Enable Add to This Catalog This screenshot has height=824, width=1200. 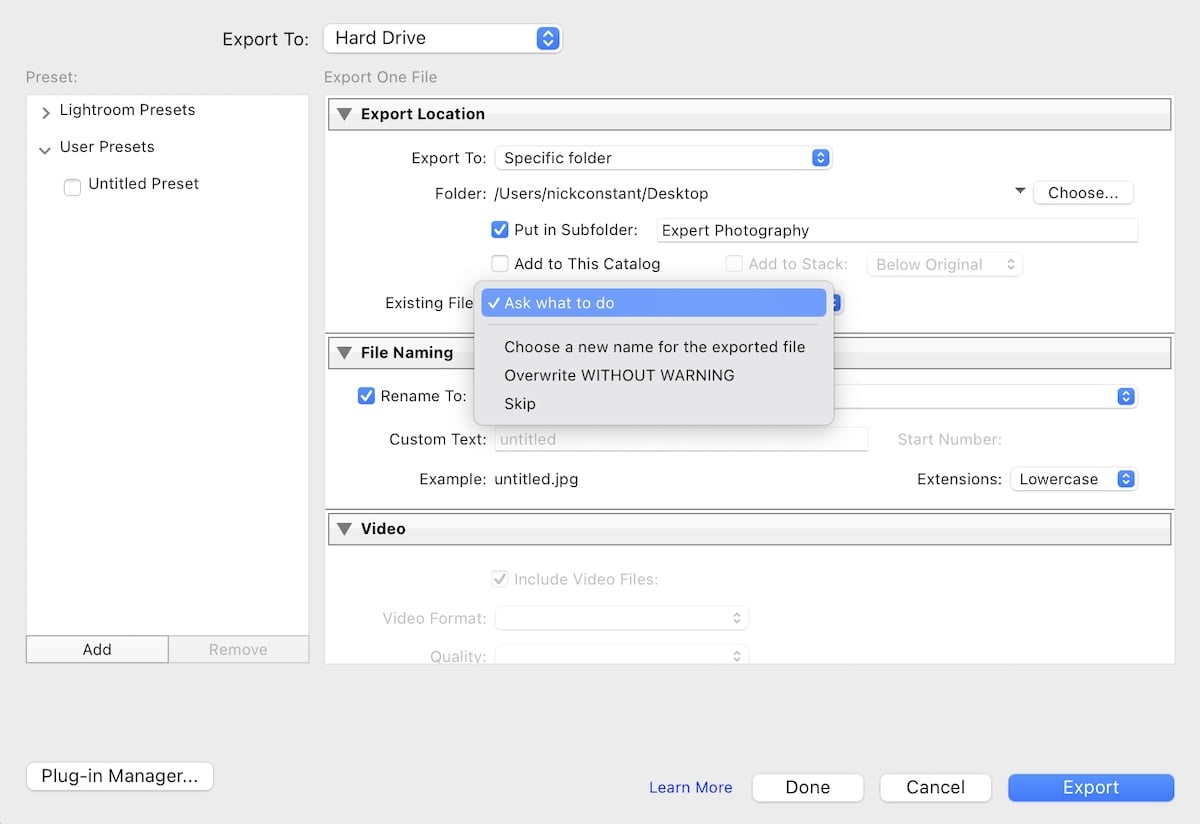point(500,265)
